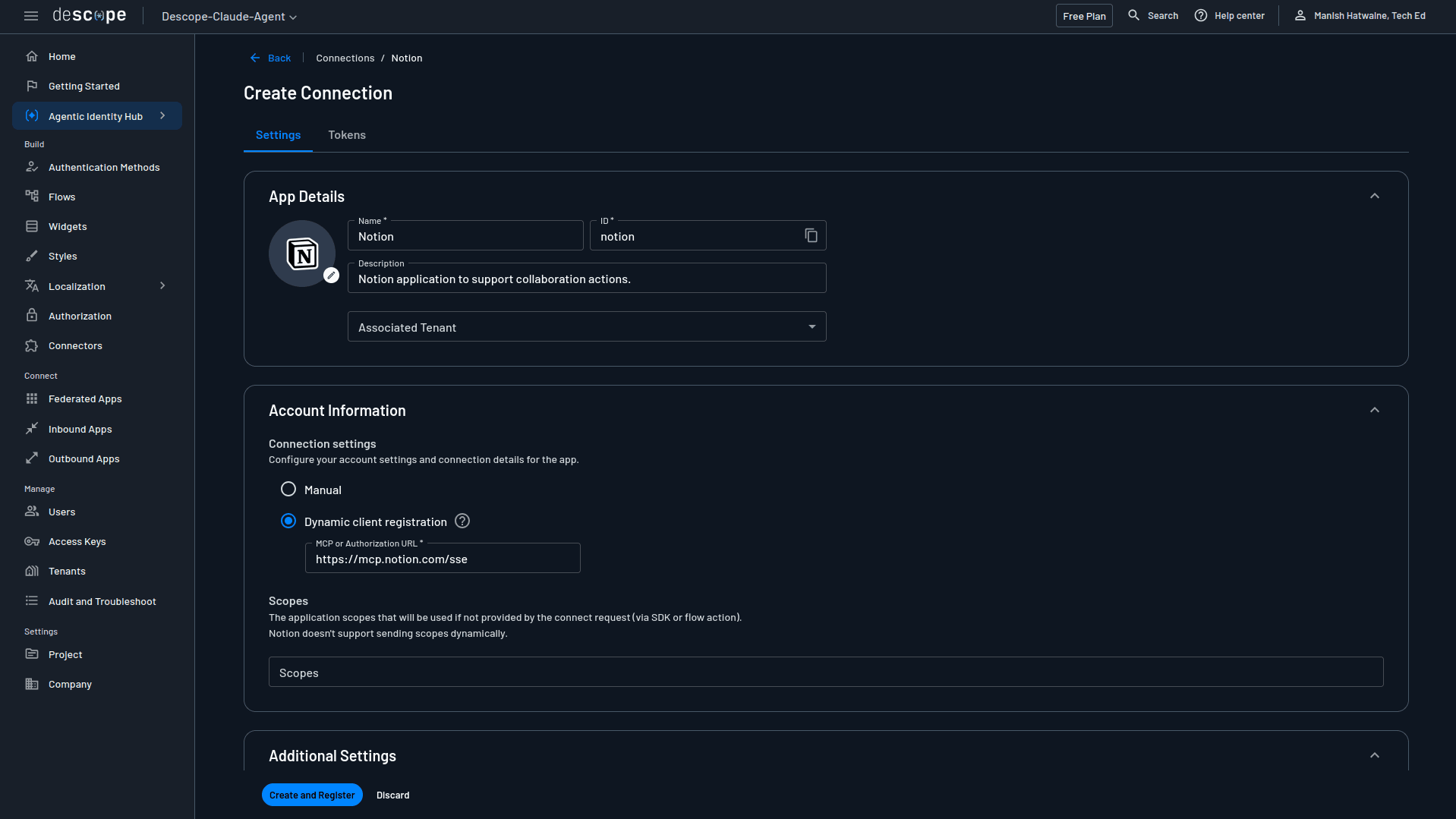The height and width of the screenshot is (819, 1456).
Task: Click Create and Register button
Action: (312, 795)
